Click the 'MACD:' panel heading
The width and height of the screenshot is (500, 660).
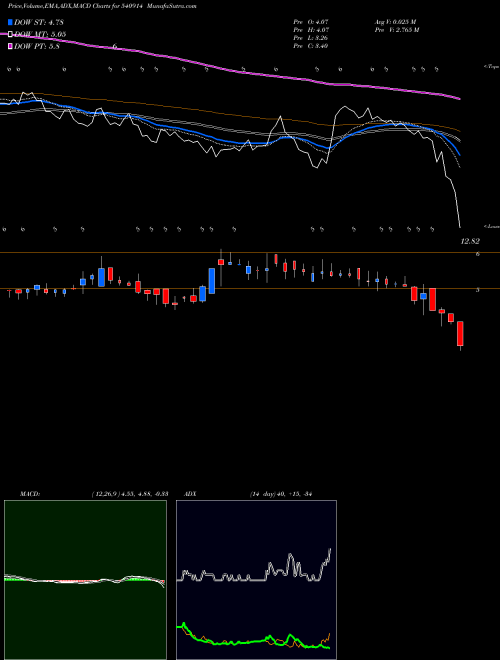click(x=30, y=494)
